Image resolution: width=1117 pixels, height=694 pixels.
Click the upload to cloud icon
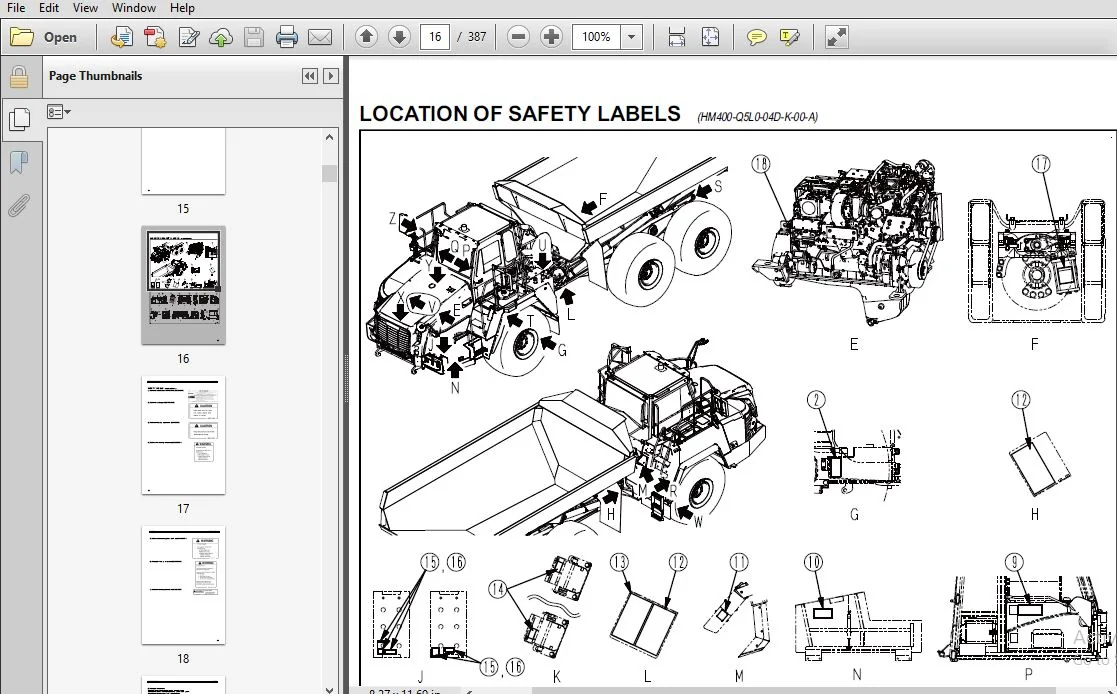(221, 37)
